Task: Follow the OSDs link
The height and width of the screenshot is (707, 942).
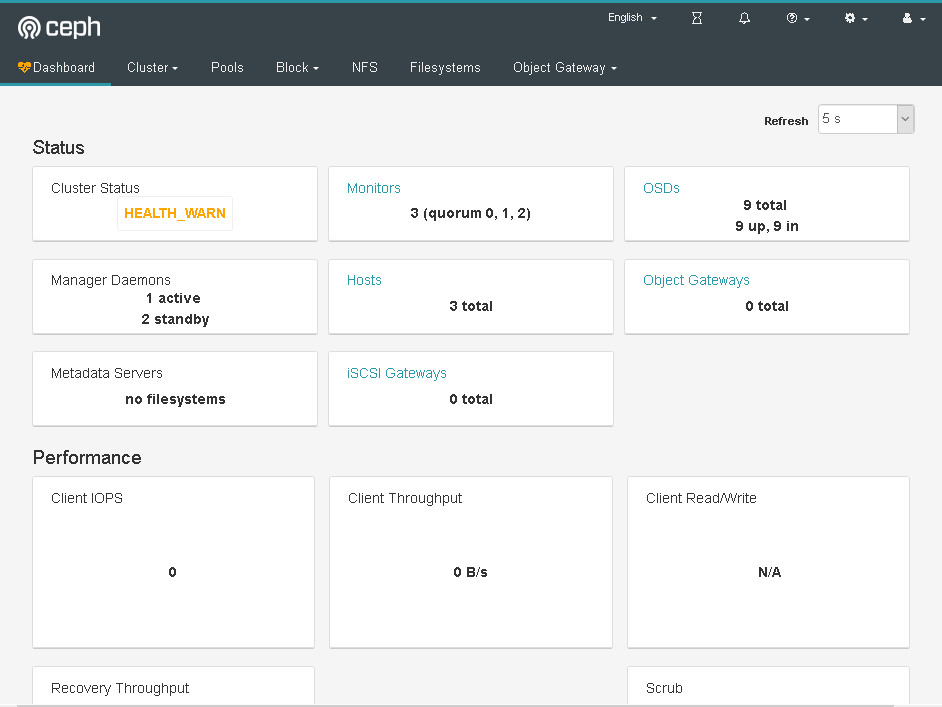Action: (661, 188)
